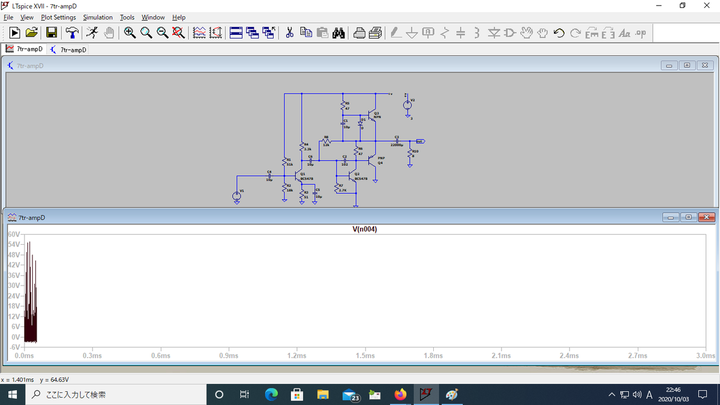Viewport: 720px width, 405px height.
Task: Show hidden system tray icons chevron
Action: tap(612, 394)
